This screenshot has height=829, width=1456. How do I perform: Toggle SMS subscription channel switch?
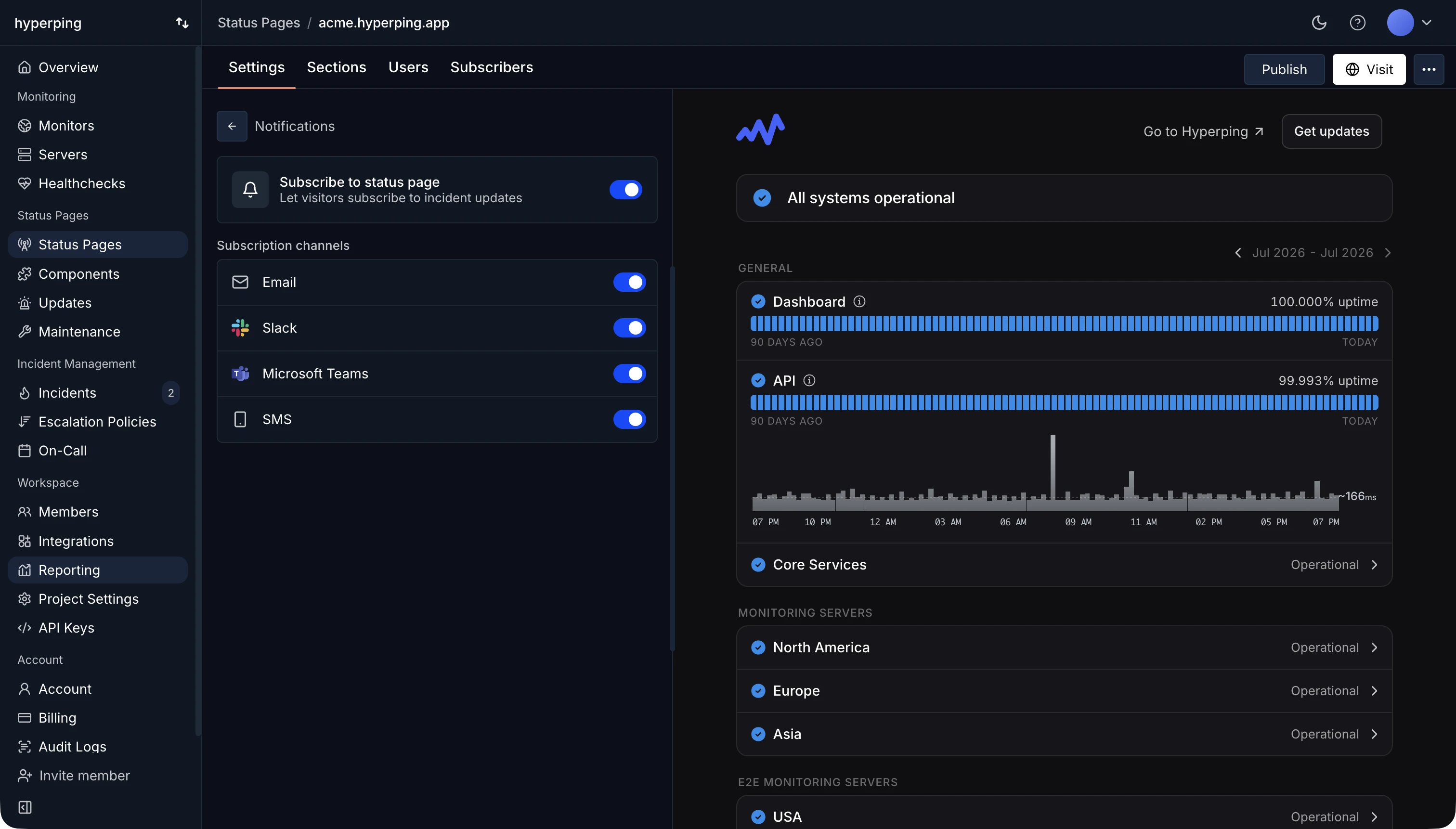tap(629, 420)
